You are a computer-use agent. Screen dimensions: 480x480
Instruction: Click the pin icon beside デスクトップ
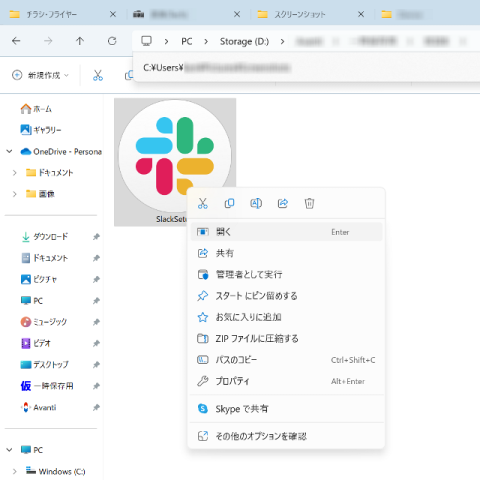96,365
